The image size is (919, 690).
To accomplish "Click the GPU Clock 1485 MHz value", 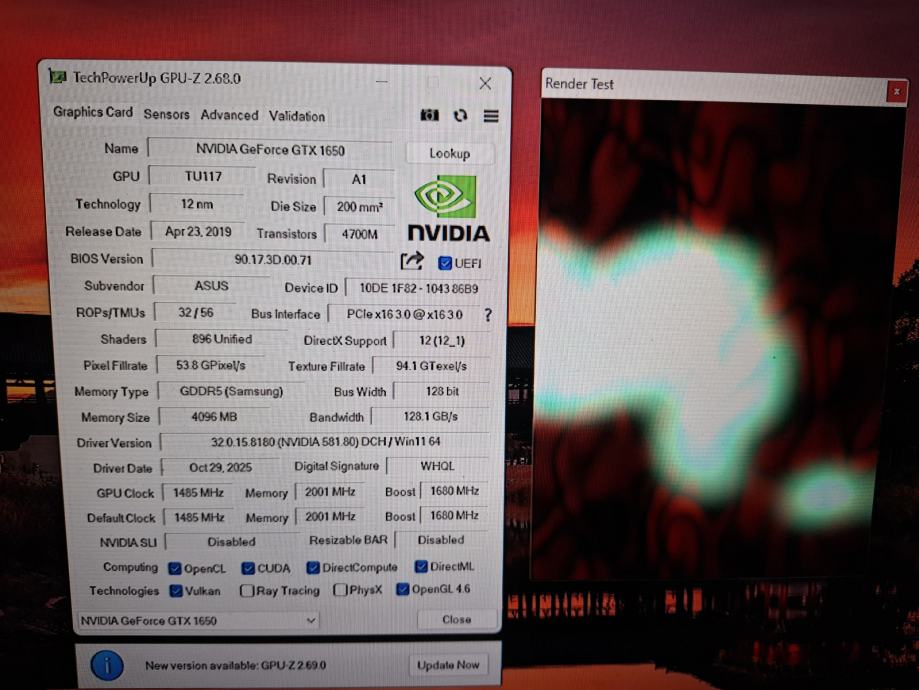I will (198, 492).
